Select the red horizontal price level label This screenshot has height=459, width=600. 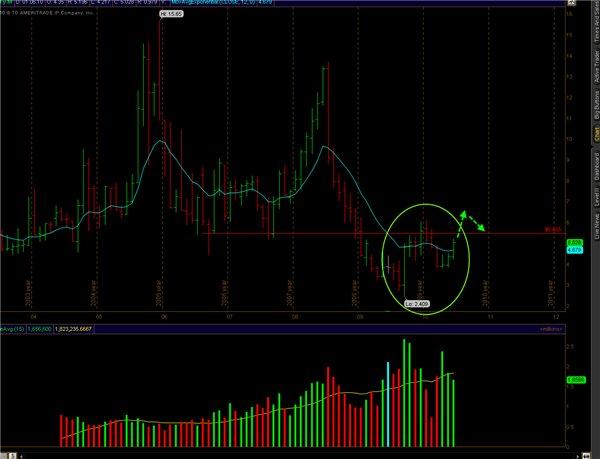tap(553, 230)
